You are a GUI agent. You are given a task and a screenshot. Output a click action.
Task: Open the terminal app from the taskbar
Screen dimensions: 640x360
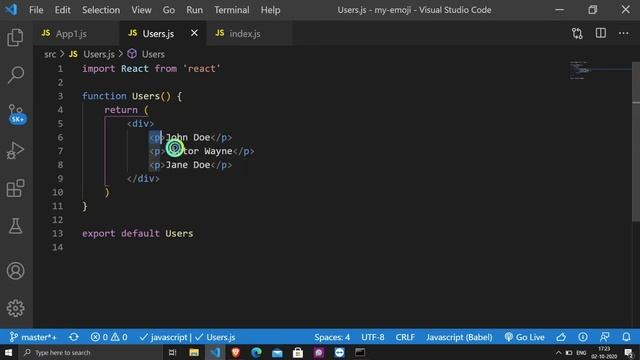coord(360,352)
